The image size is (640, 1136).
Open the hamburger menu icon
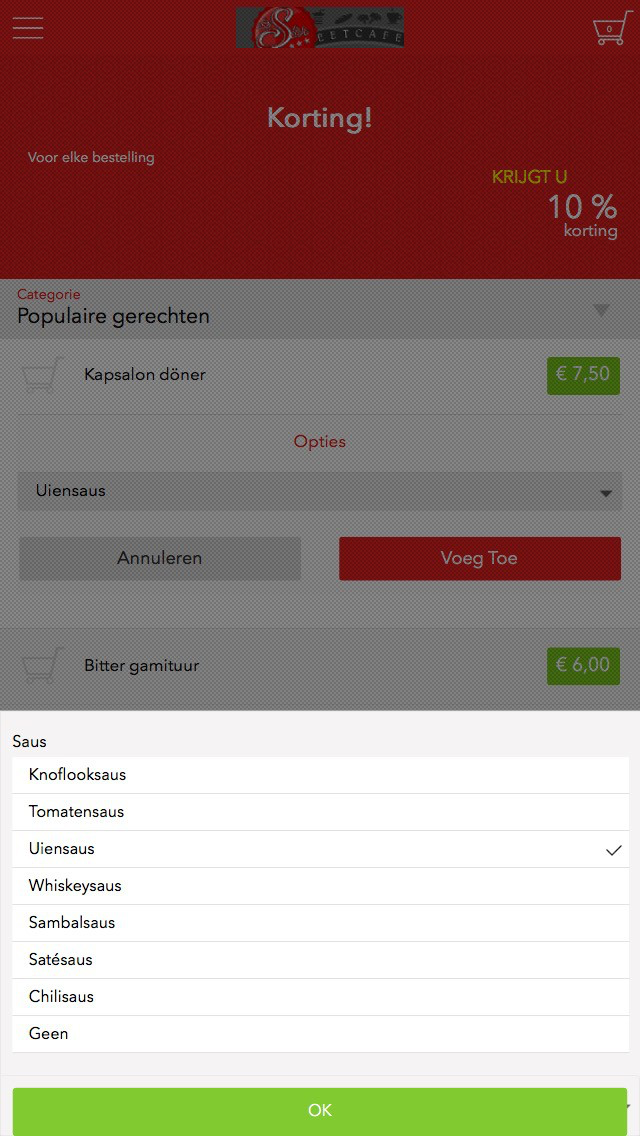[28, 28]
